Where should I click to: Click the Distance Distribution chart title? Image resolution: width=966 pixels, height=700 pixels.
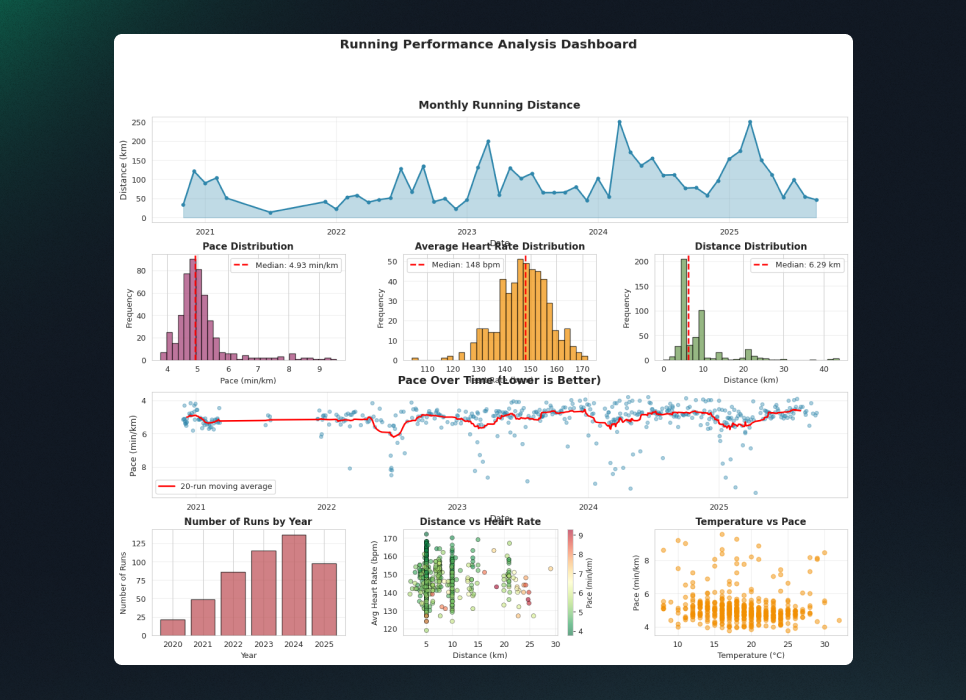coord(750,246)
